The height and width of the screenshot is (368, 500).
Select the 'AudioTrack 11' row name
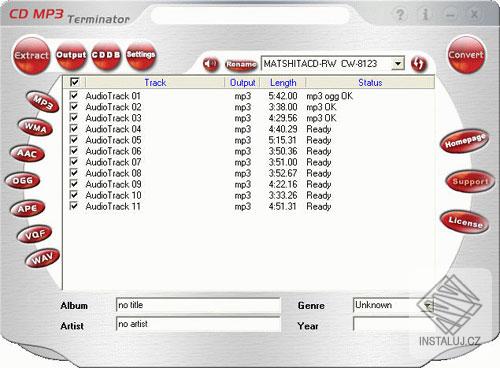113,206
